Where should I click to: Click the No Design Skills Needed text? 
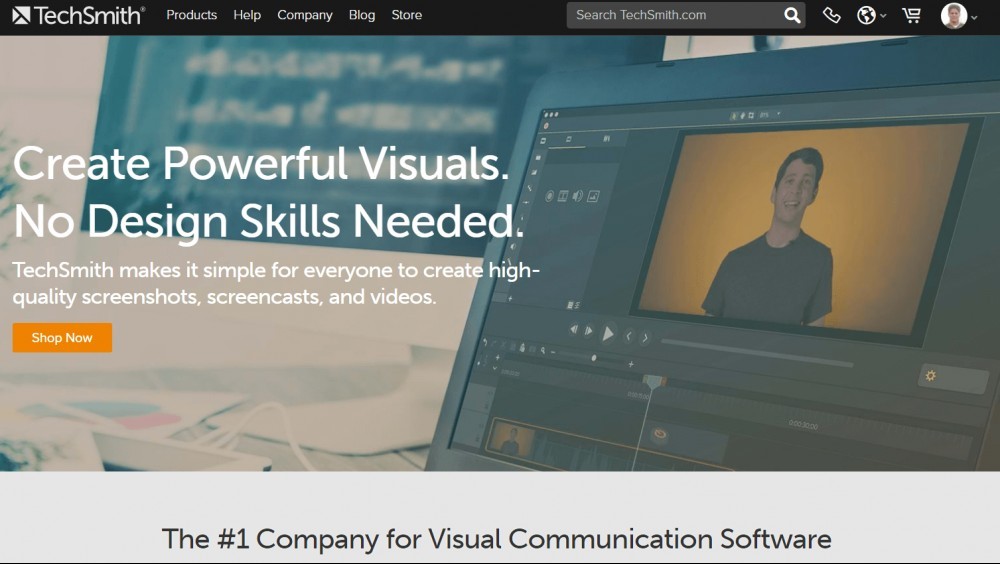click(x=268, y=221)
